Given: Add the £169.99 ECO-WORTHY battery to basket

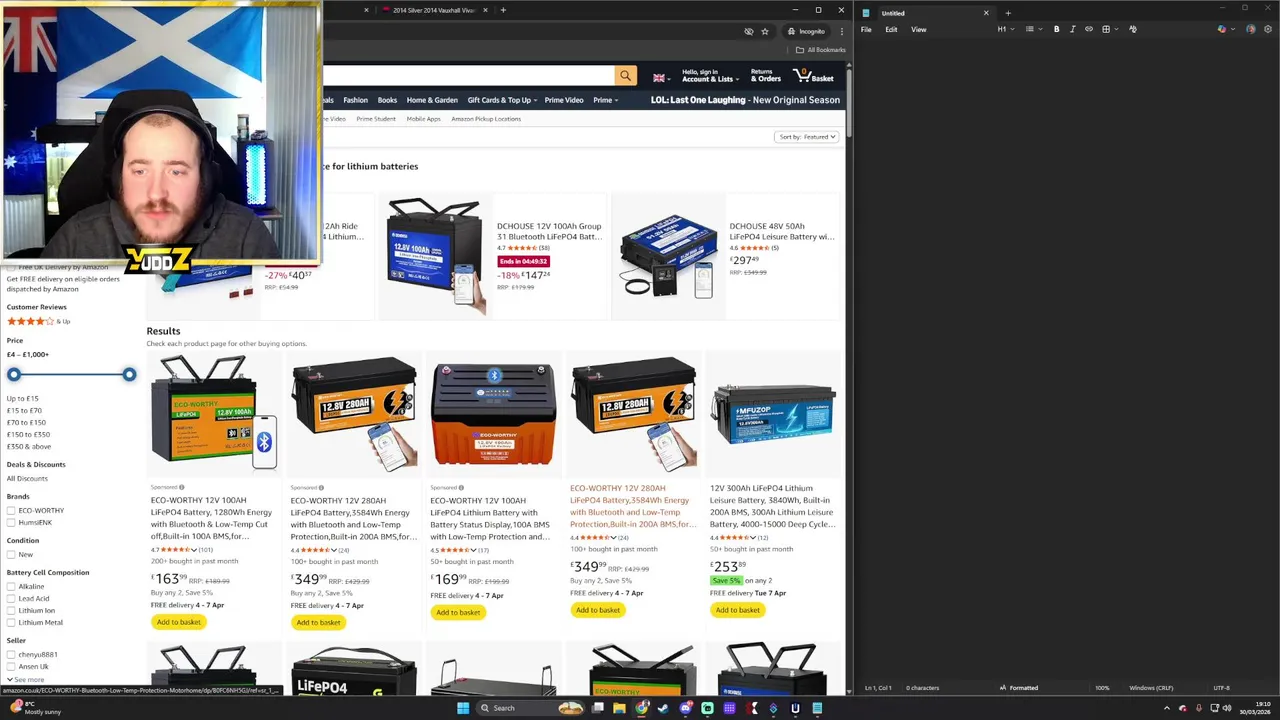Looking at the screenshot, I should 458,612.
